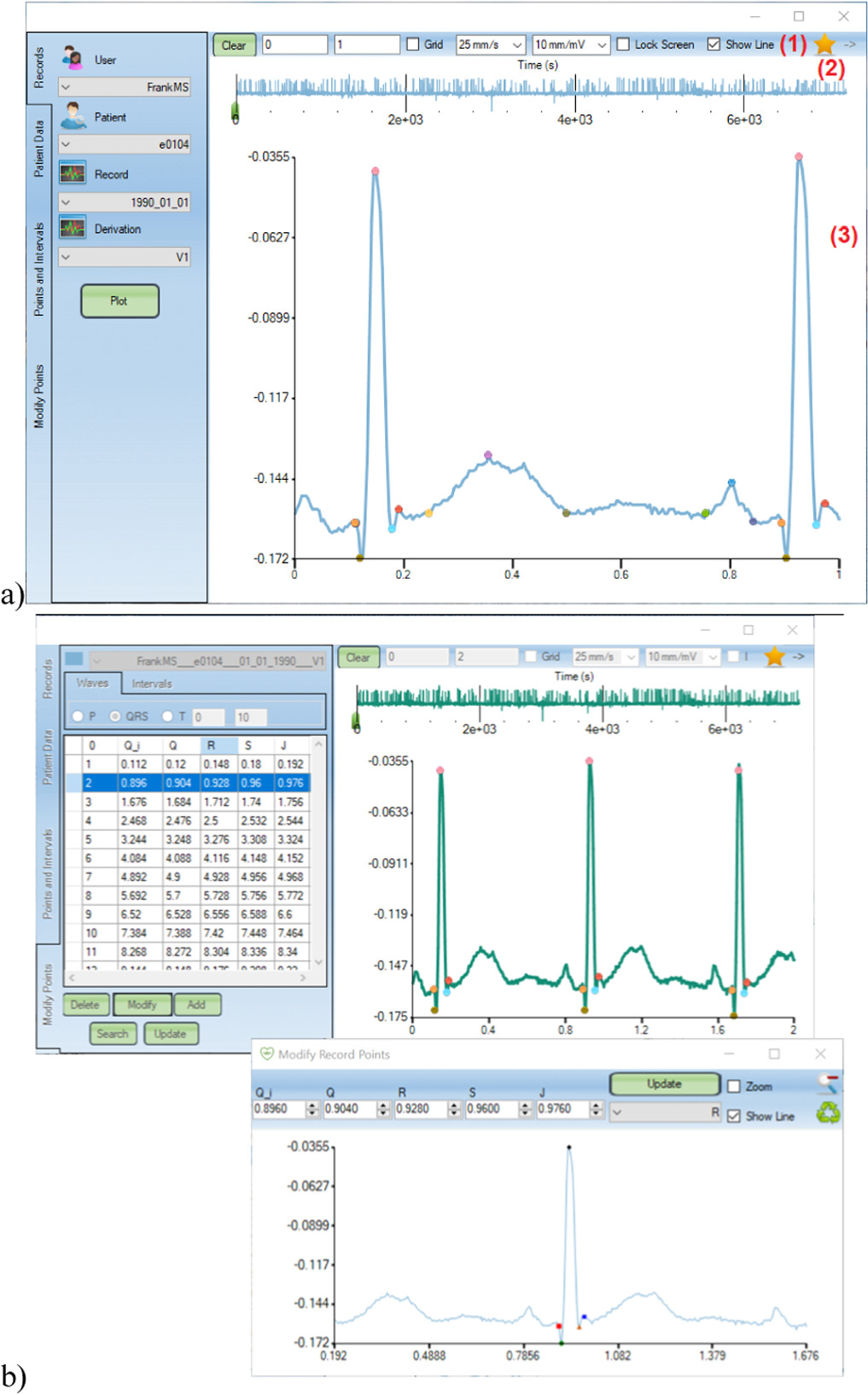Click the green recycle icon in Modify Record Points
868x1395 pixels.
point(828,1112)
